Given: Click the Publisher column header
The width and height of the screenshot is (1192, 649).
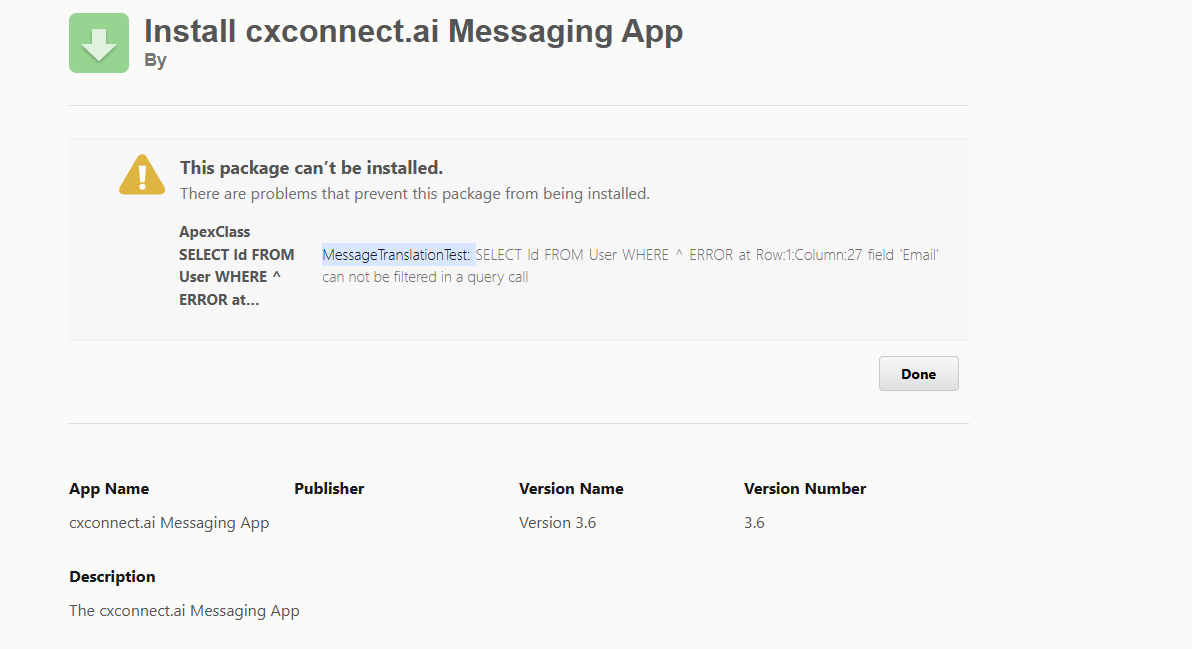Looking at the screenshot, I should click(x=329, y=489).
